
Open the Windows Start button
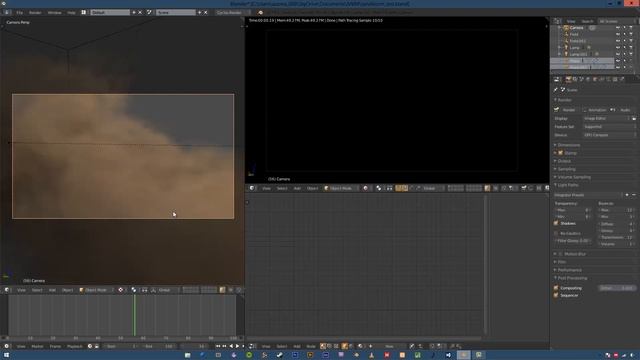[x=6, y=355]
